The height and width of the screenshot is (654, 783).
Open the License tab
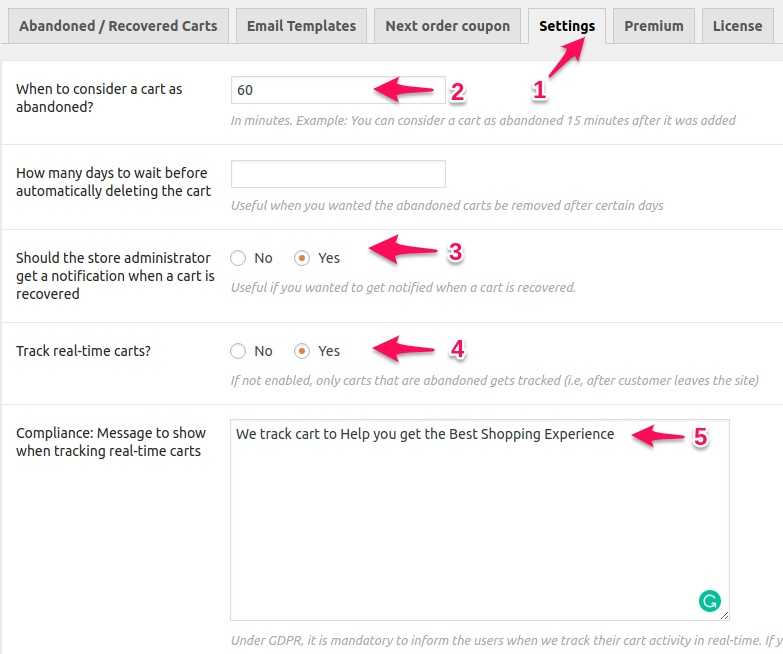click(x=738, y=26)
